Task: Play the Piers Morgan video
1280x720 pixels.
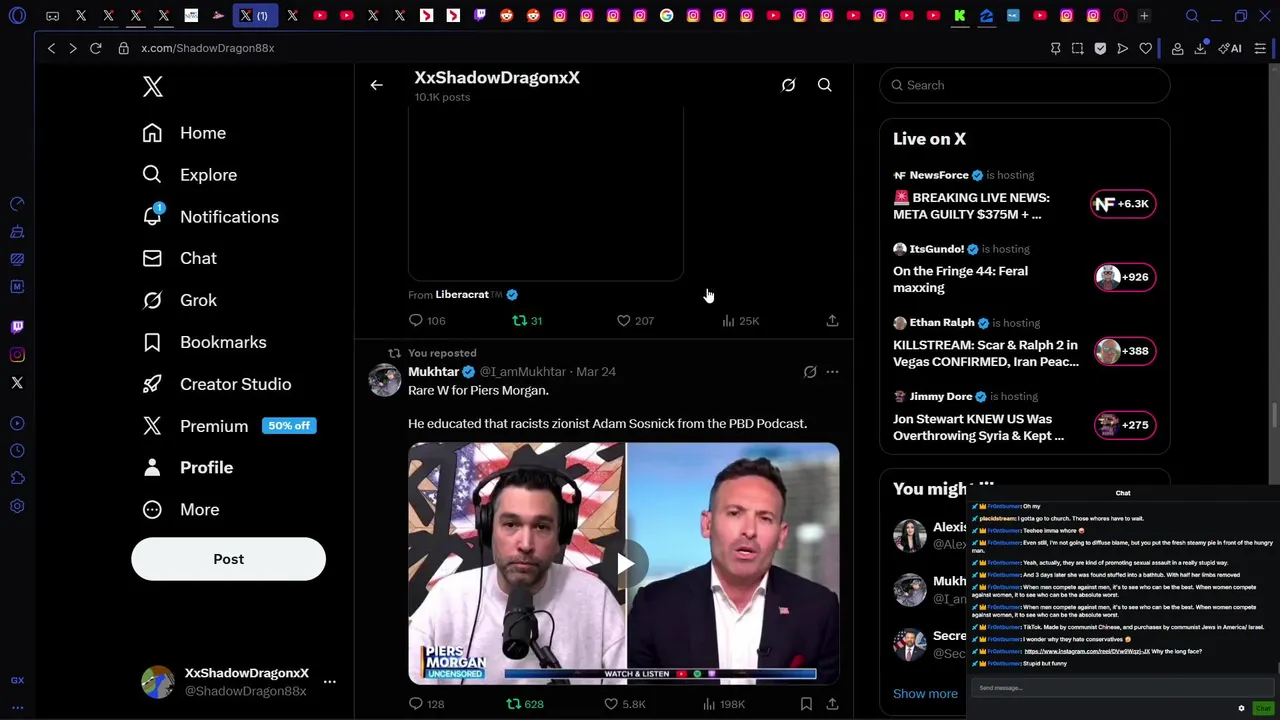Action: coord(624,564)
